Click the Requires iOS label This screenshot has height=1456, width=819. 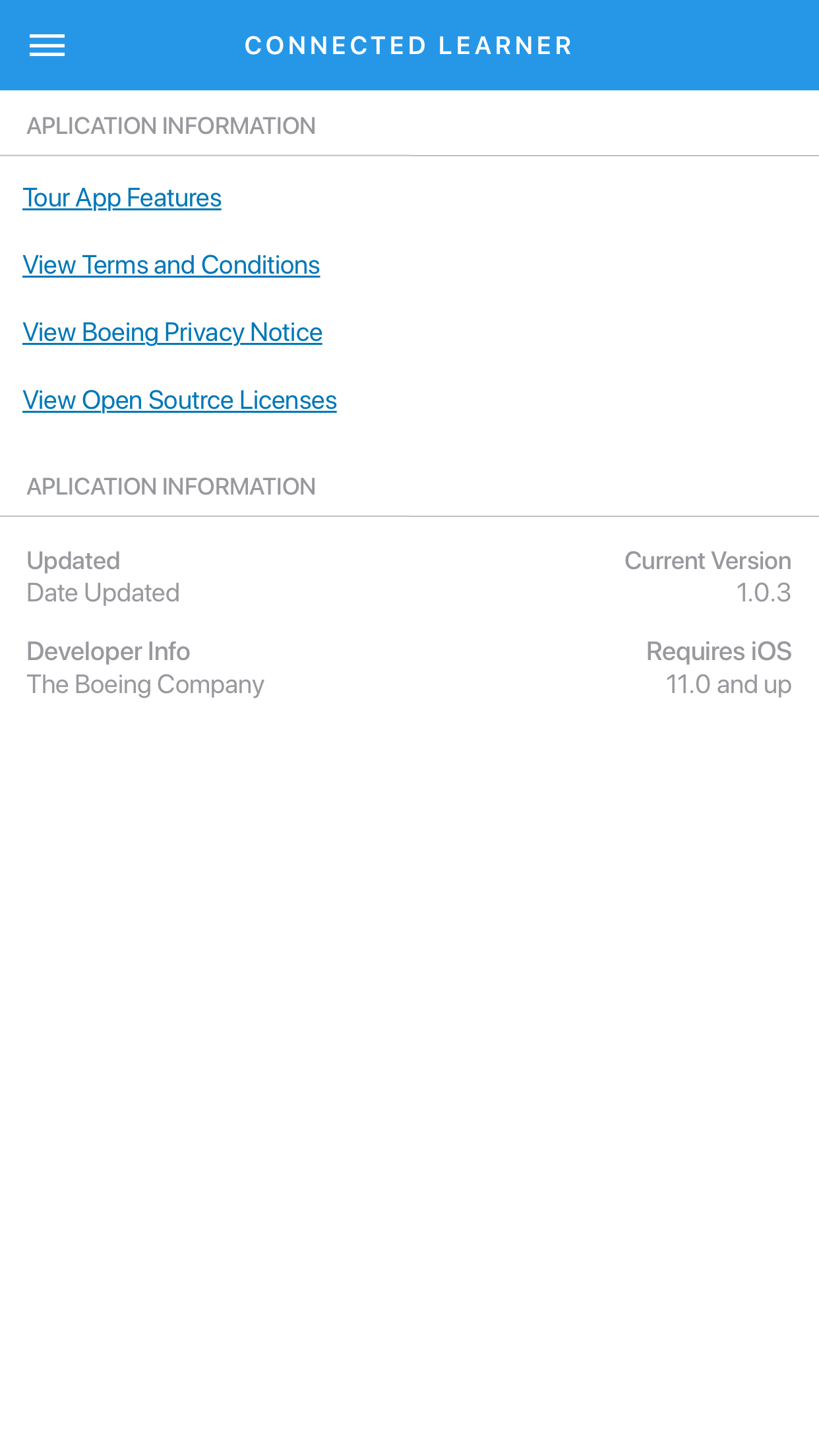click(x=719, y=652)
